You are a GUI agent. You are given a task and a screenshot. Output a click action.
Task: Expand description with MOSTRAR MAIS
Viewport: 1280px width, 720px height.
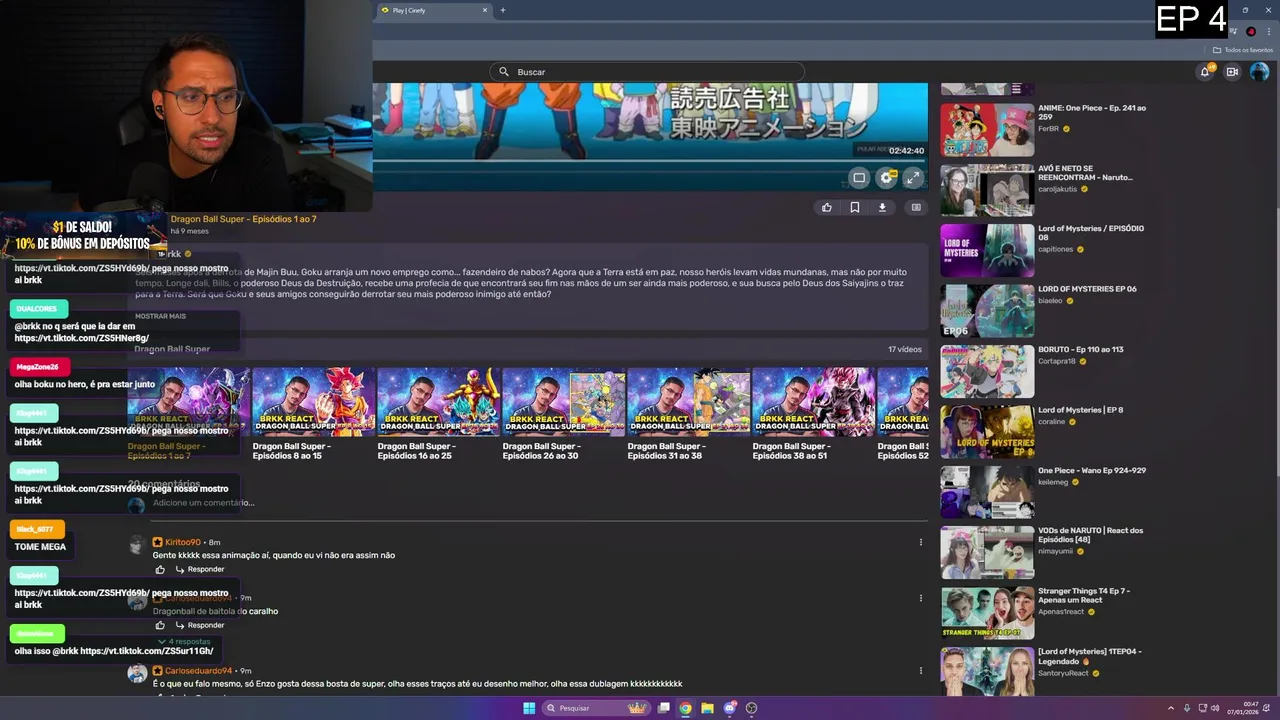[x=161, y=316]
